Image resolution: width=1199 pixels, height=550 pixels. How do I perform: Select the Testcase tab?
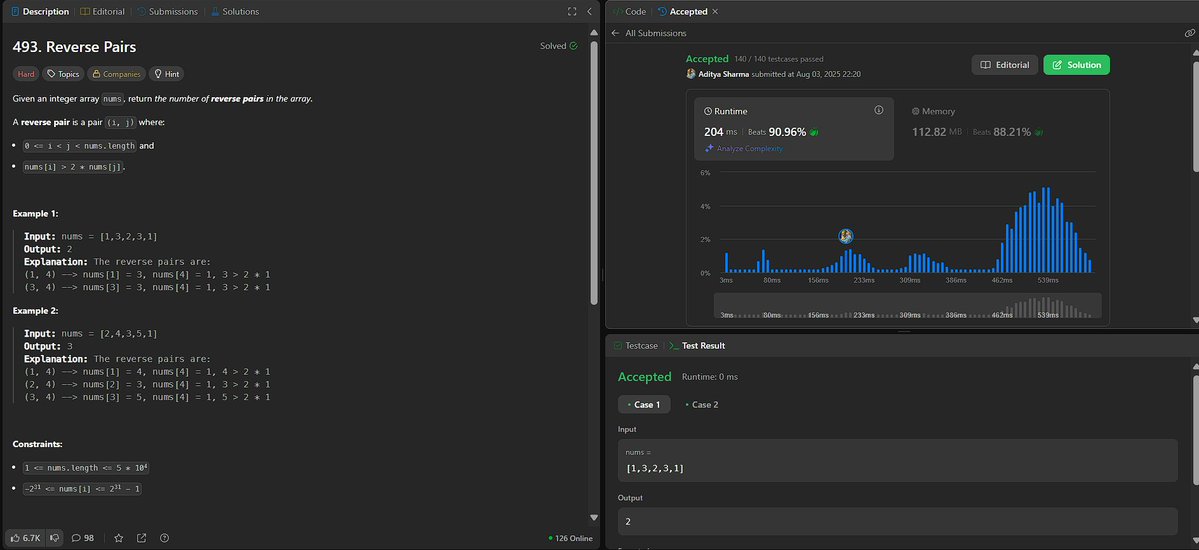[x=635, y=346]
